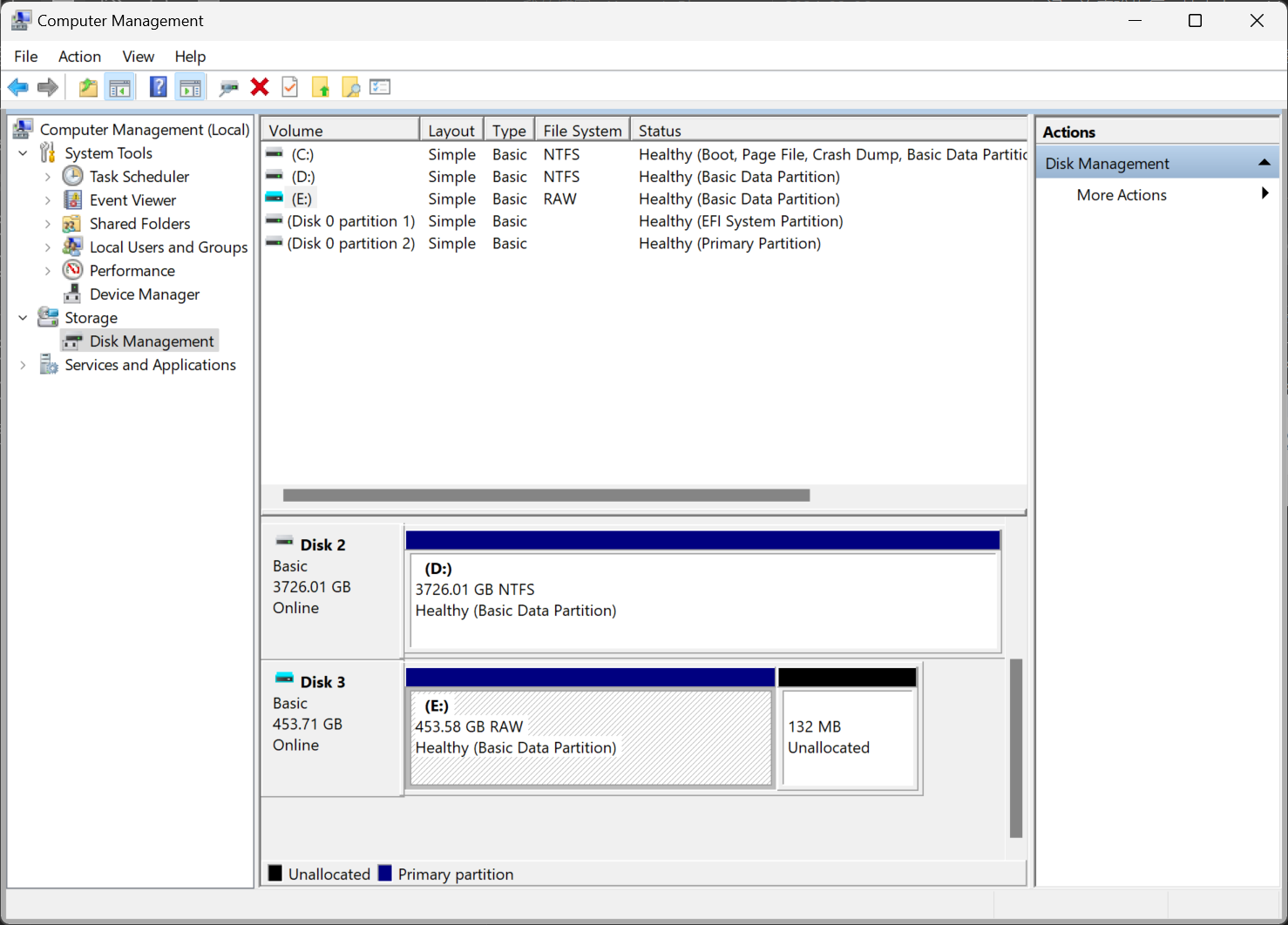Open Help via blue question mark icon

(158, 87)
